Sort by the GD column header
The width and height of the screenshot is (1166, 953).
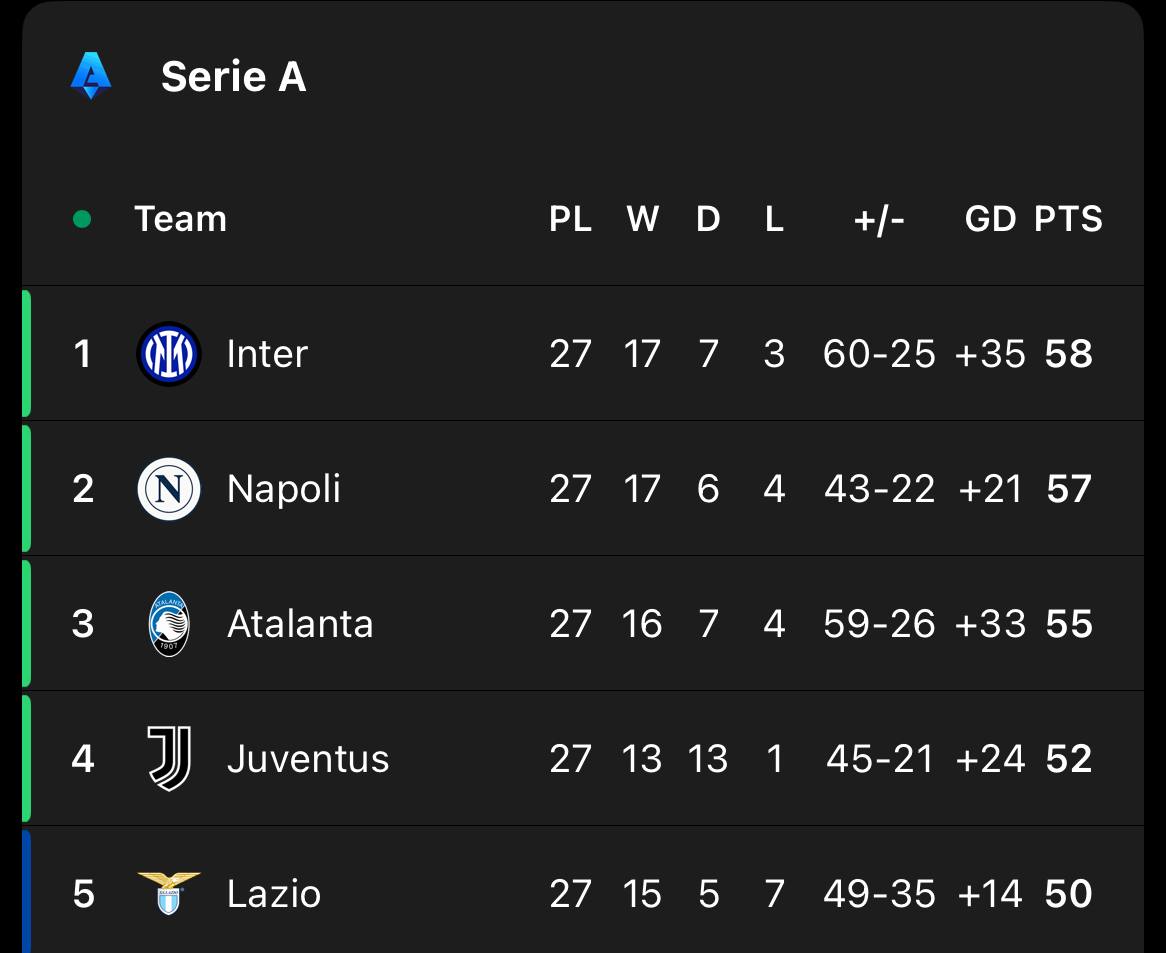pos(991,219)
